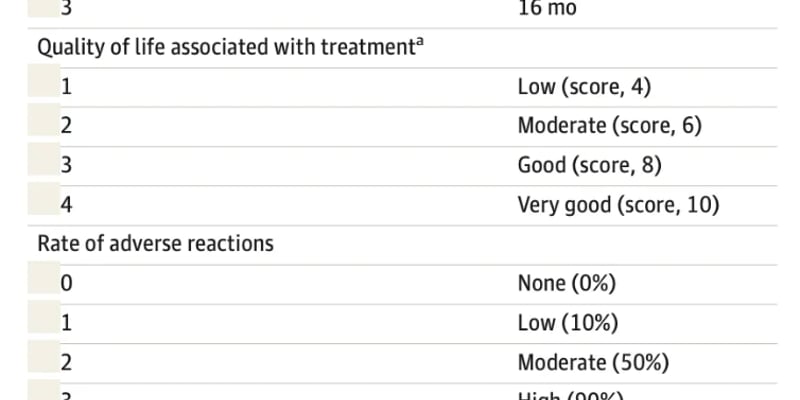Select the '16 mo' cell
The width and height of the screenshot is (800, 400).
pos(547,8)
